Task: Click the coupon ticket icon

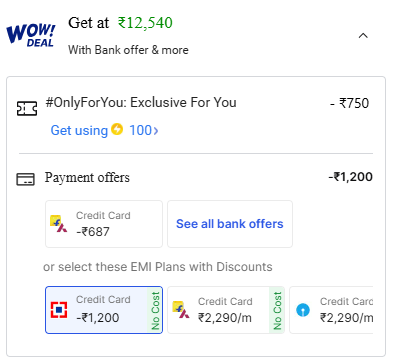Action: tap(27, 109)
